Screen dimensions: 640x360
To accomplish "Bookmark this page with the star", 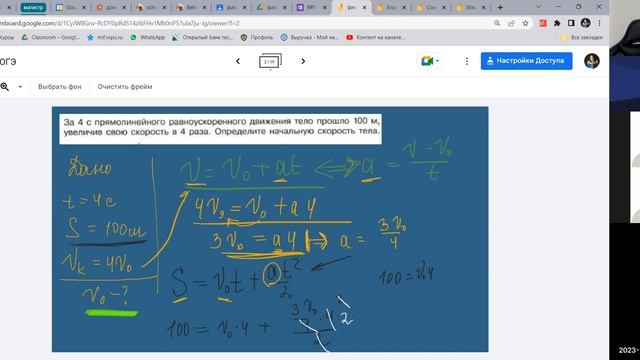I will 525,23.
